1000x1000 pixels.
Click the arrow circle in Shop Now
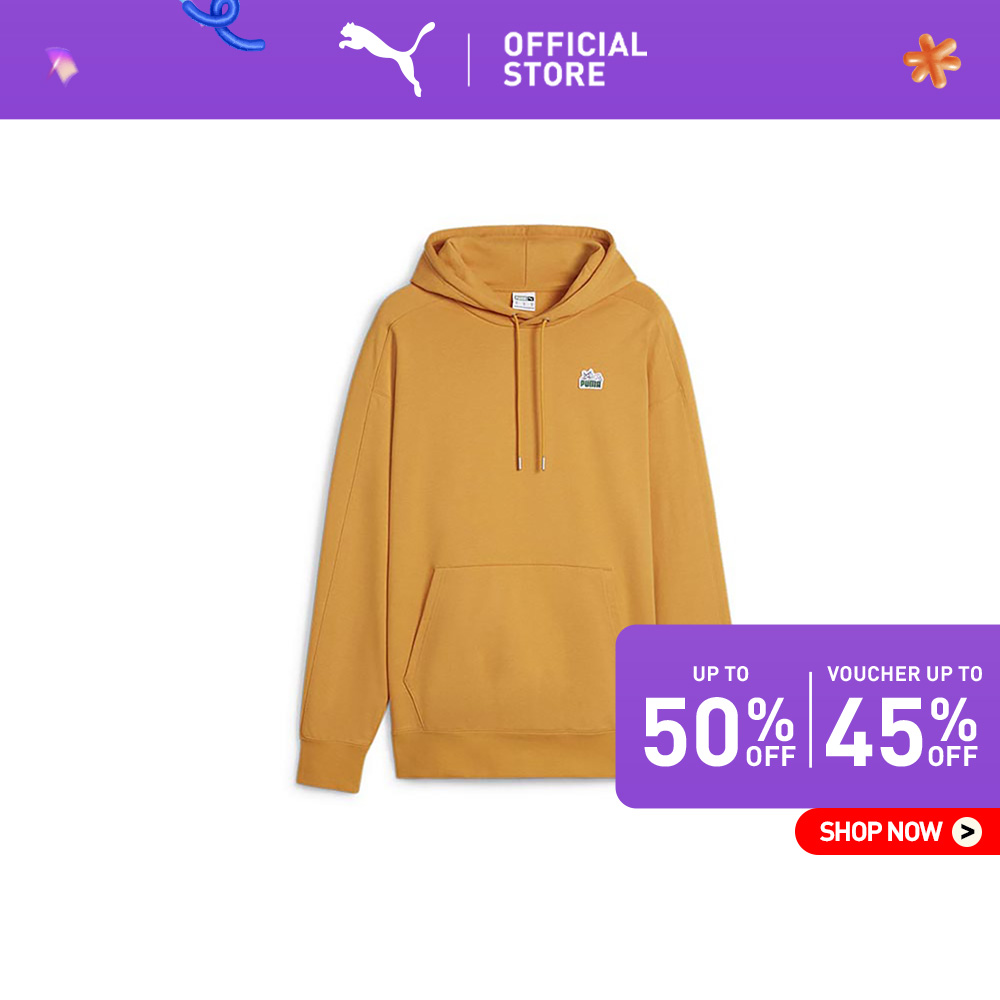[x=967, y=832]
